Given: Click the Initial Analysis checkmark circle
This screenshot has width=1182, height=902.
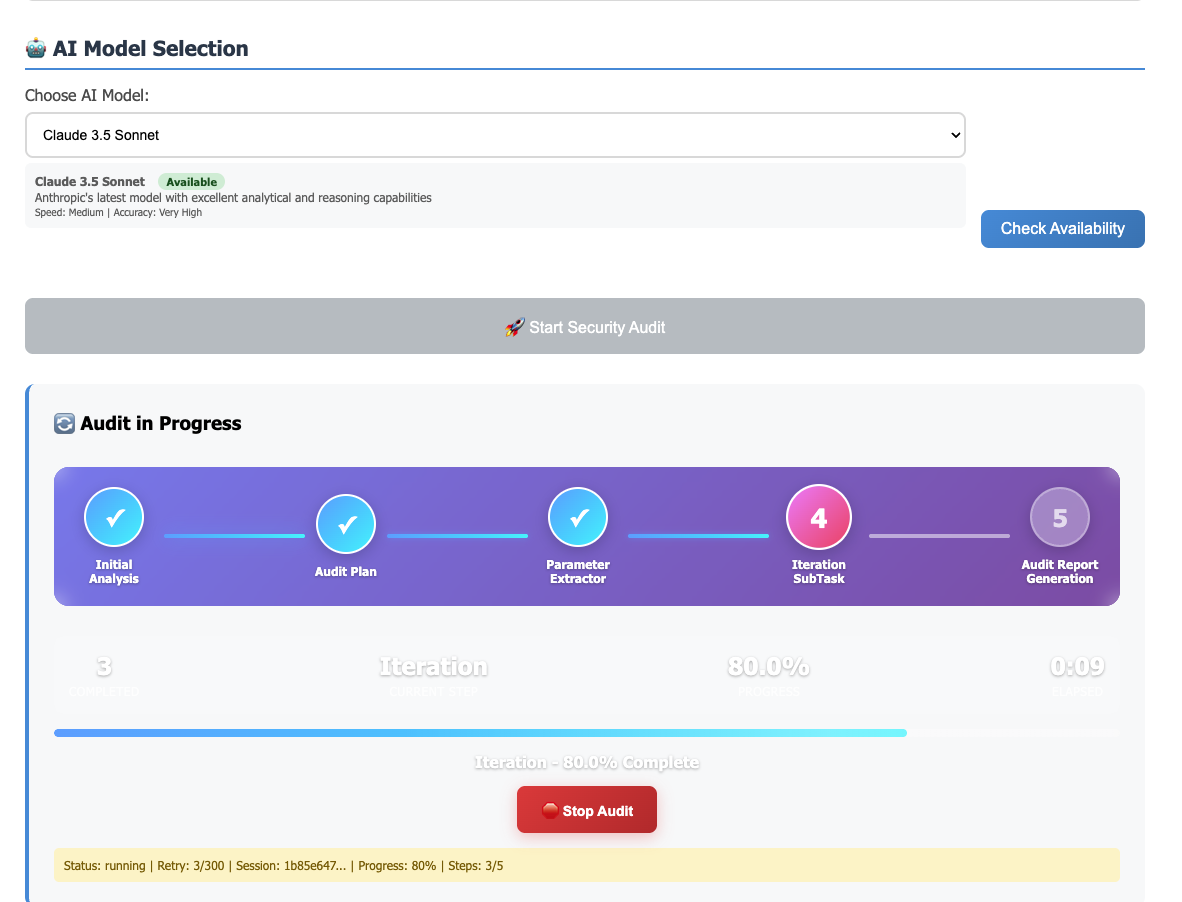Looking at the screenshot, I should [114, 517].
